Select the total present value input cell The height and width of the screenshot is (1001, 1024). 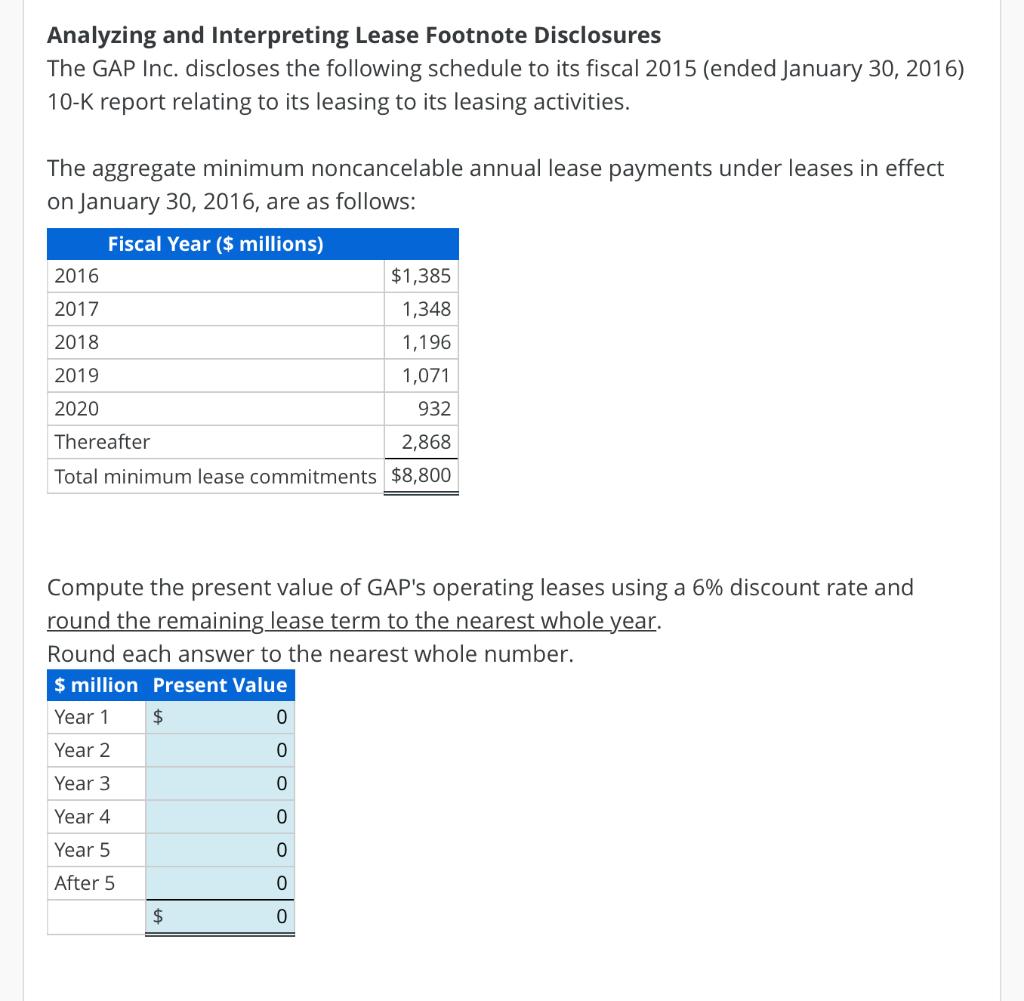click(x=220, y=916)
